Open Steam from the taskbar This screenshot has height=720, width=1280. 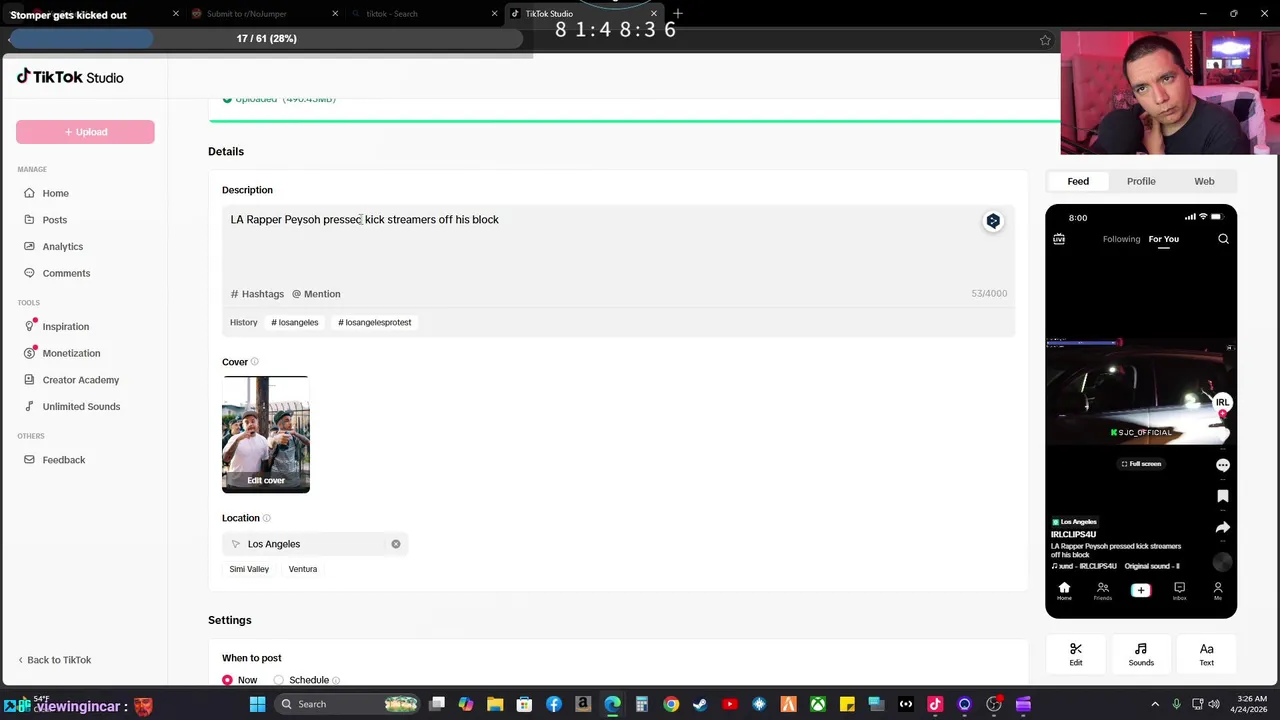[x=700, y=704]
